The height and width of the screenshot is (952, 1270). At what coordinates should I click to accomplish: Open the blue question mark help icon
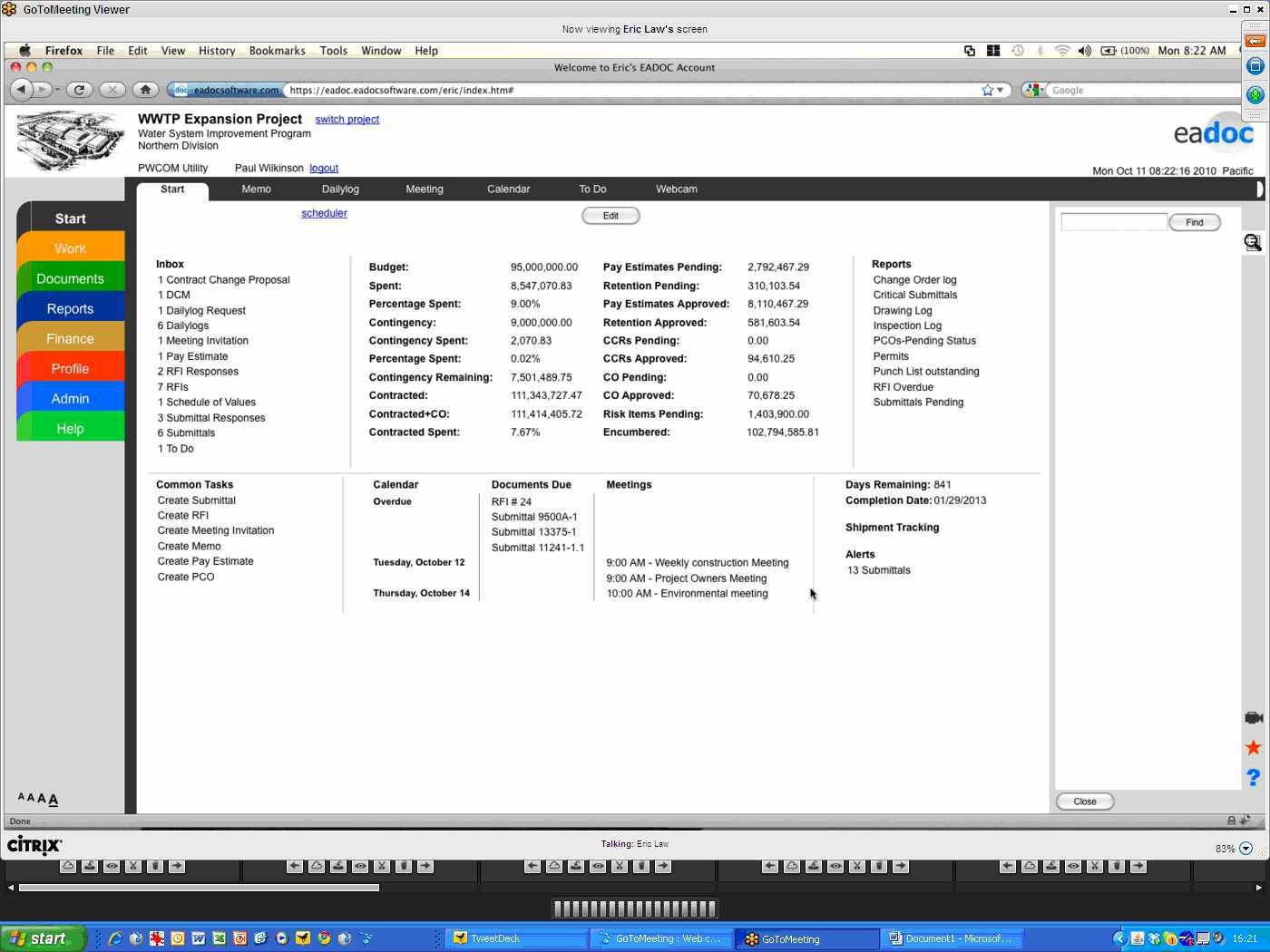(1253, 778)
